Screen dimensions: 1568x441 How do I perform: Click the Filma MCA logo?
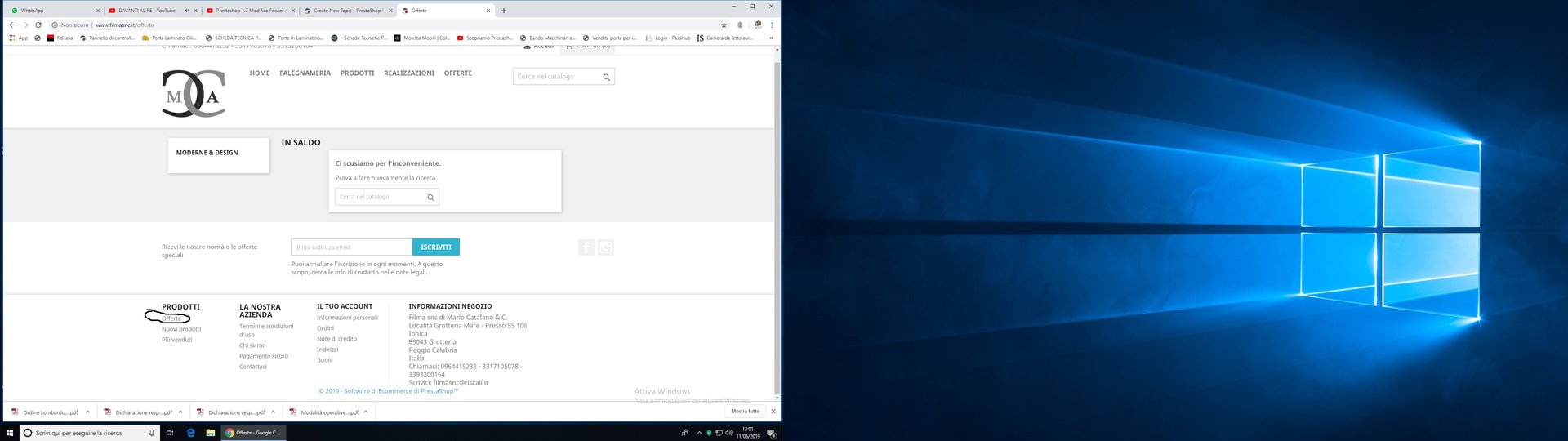pos(194,93)
